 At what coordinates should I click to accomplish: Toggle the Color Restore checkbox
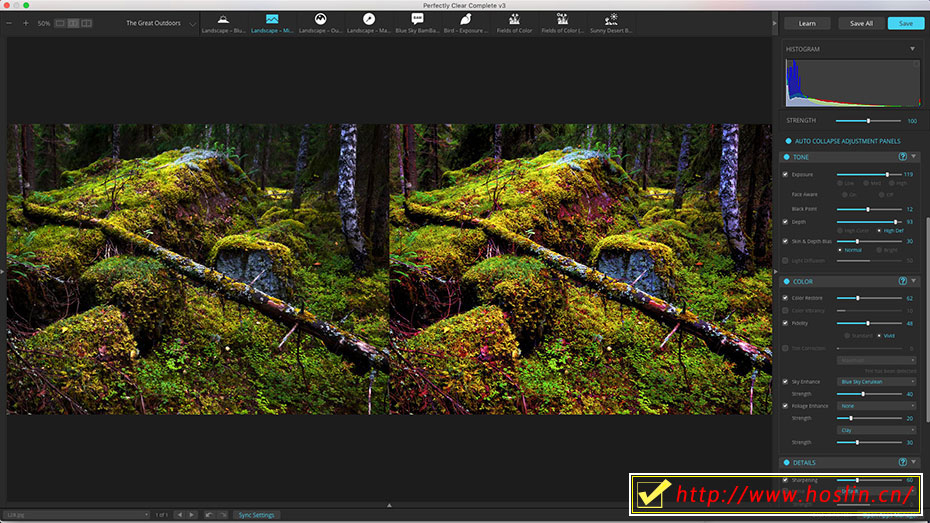tap(785, 298)
